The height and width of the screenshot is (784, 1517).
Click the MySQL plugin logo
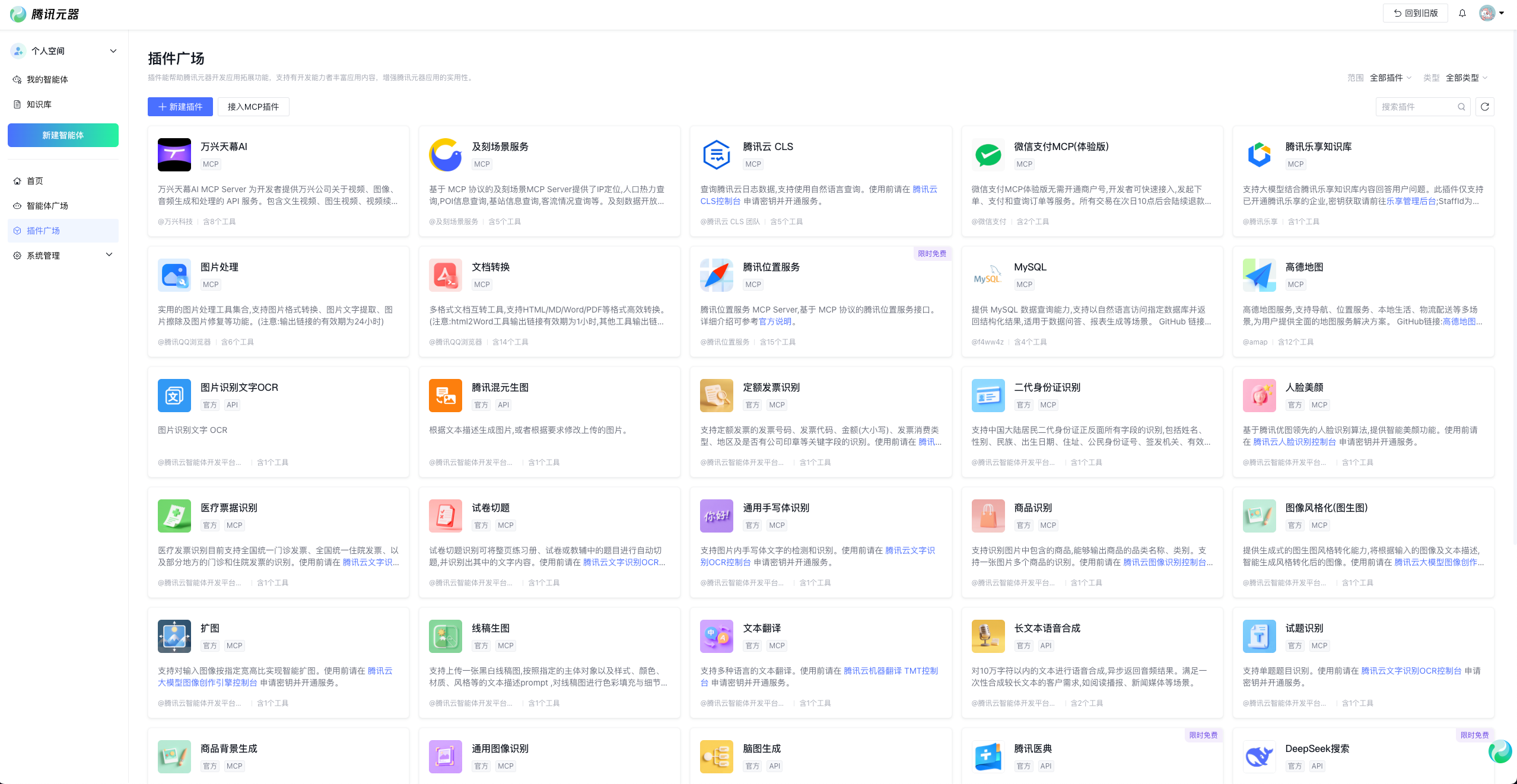(x=988, y=275)
